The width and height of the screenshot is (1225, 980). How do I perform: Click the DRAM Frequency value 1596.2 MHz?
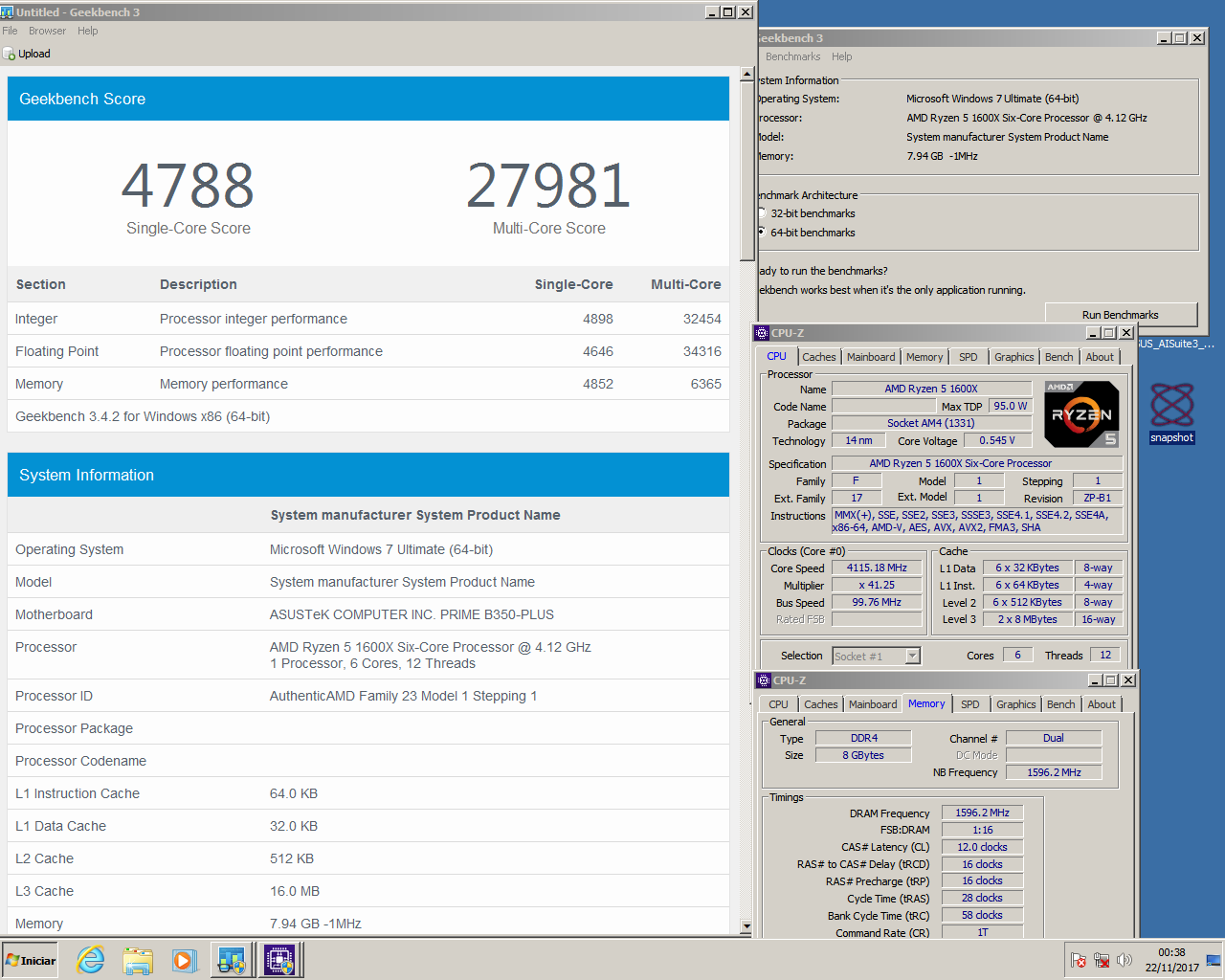click(x=982, y=813)
